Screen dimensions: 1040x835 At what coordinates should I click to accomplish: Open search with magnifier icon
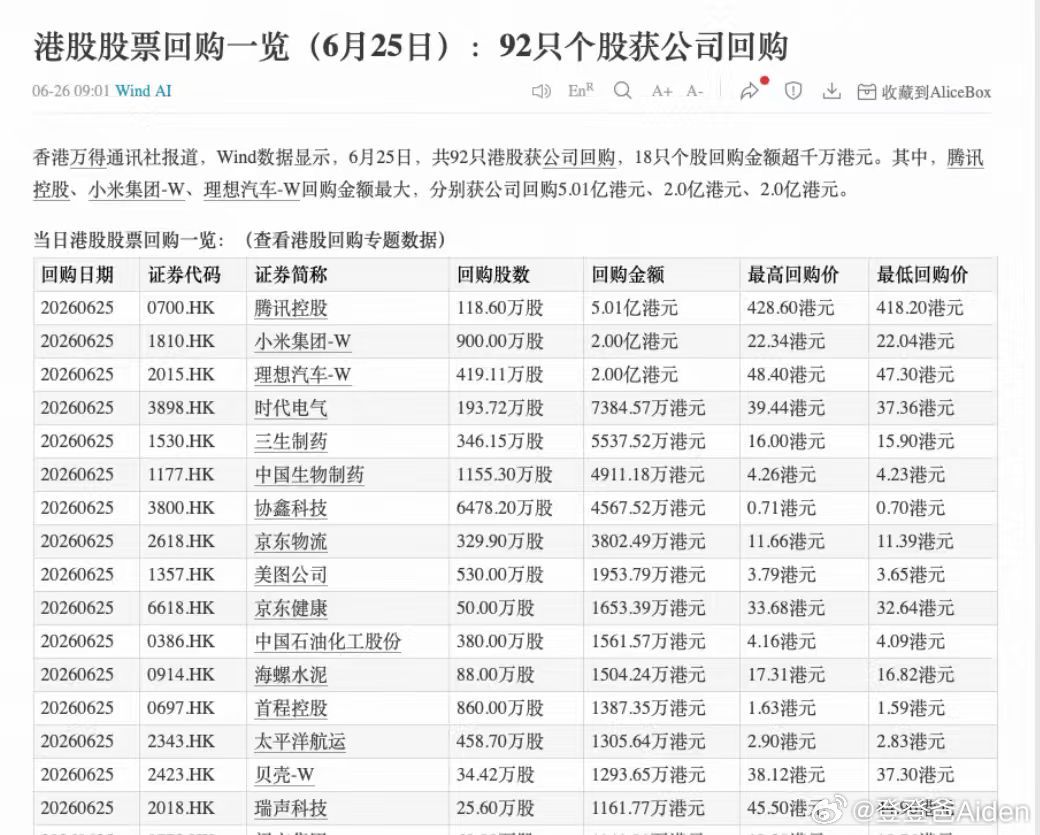point(622,90)
